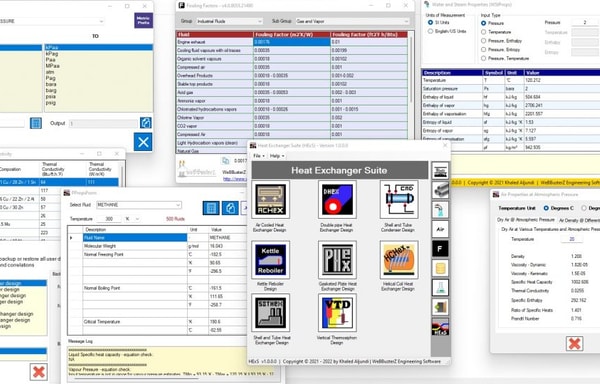The height and width of the screenshot is (384, 600).
Task: Launch Vertical Thermosiphon Design (VTD) icon
Action: click(337, 313)
